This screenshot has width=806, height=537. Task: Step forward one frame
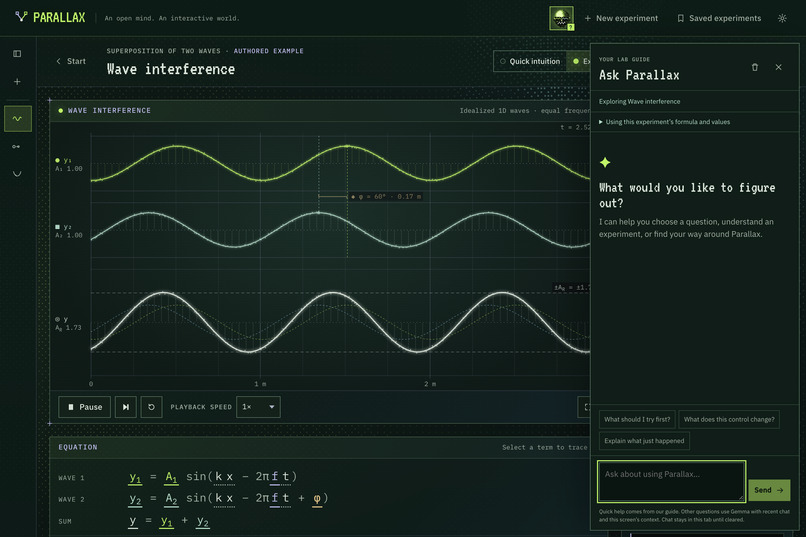(125, 407)
